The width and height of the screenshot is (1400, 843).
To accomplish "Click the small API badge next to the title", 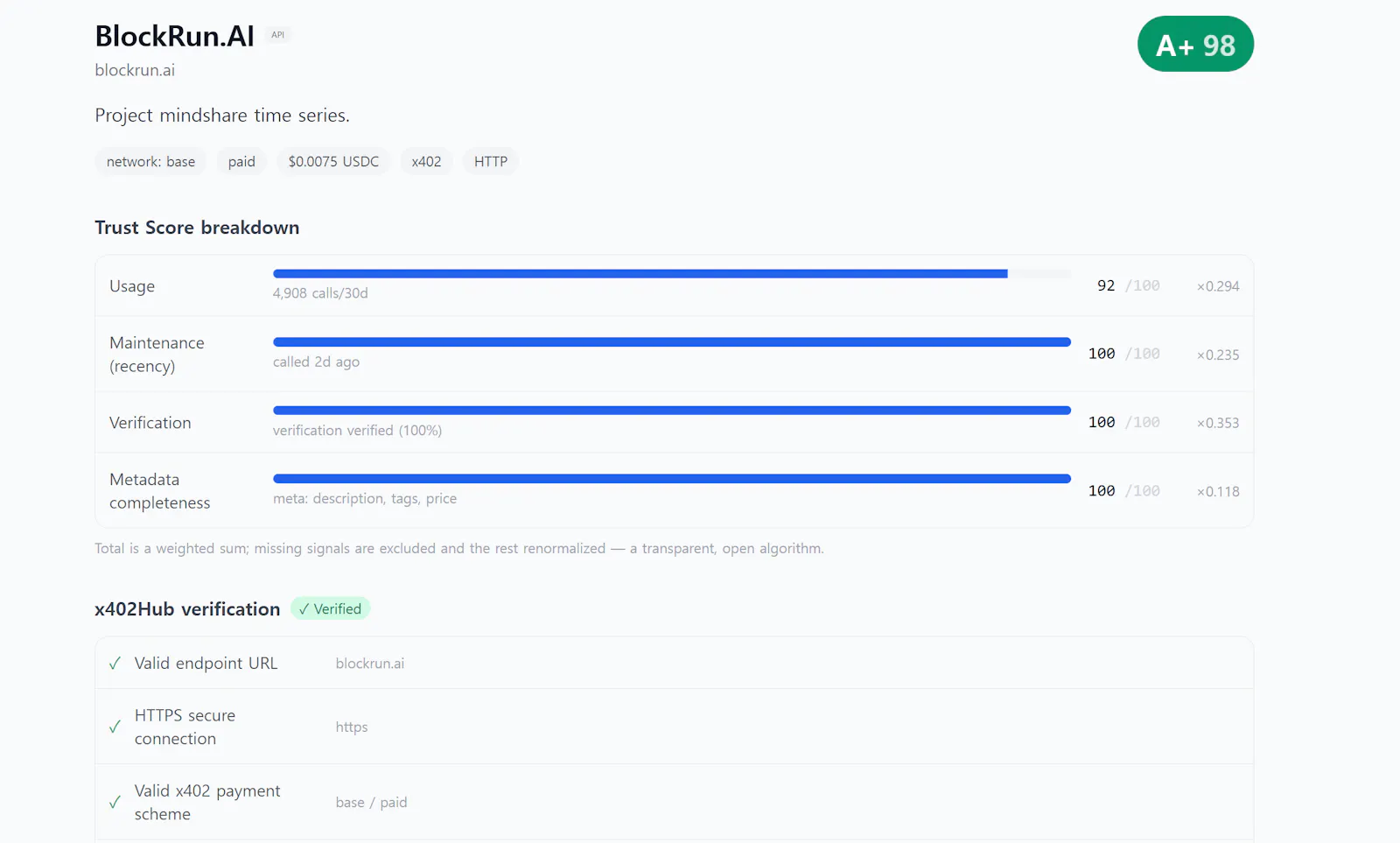I will tap(278, 35).
